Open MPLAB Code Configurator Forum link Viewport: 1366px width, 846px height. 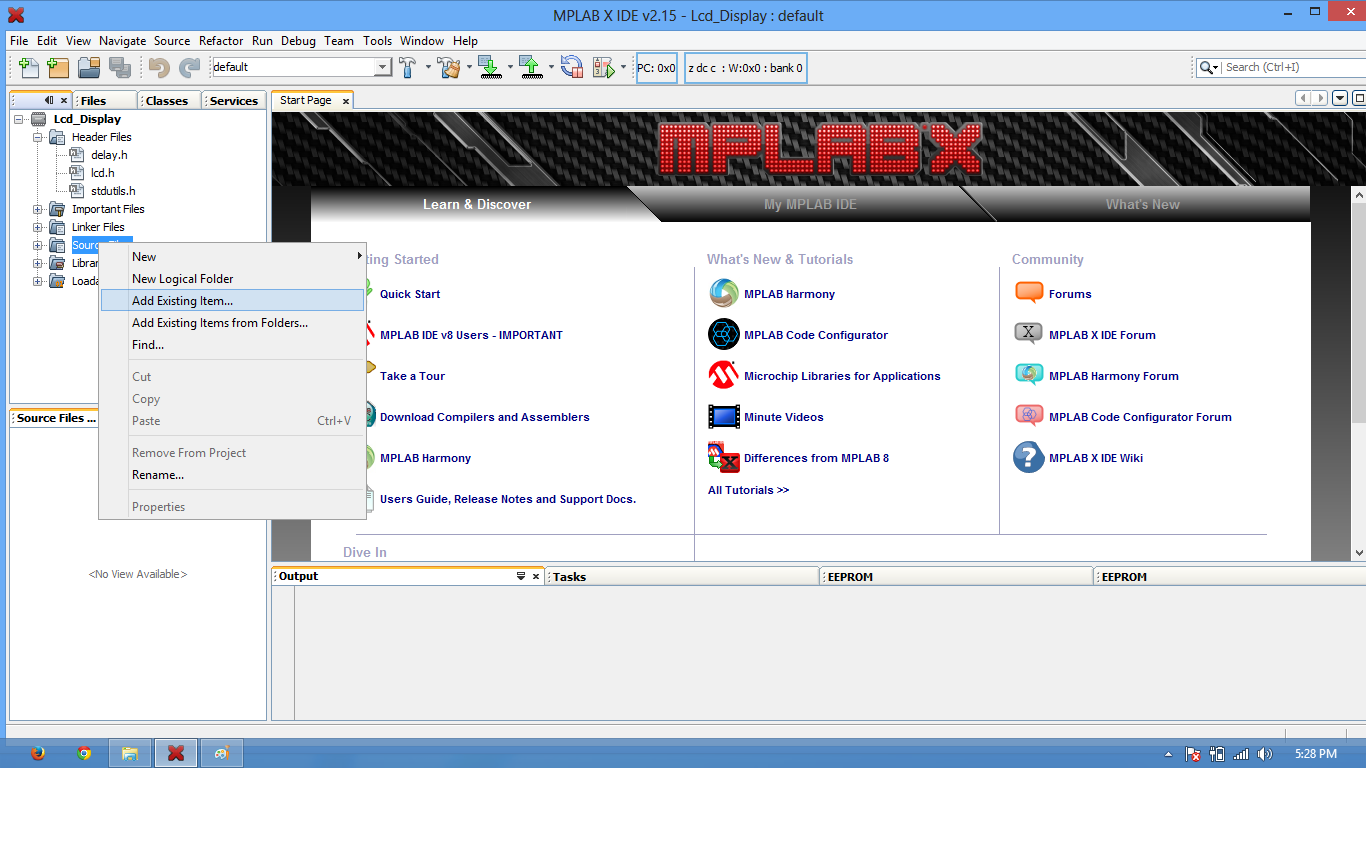(x=1140, y=417)
